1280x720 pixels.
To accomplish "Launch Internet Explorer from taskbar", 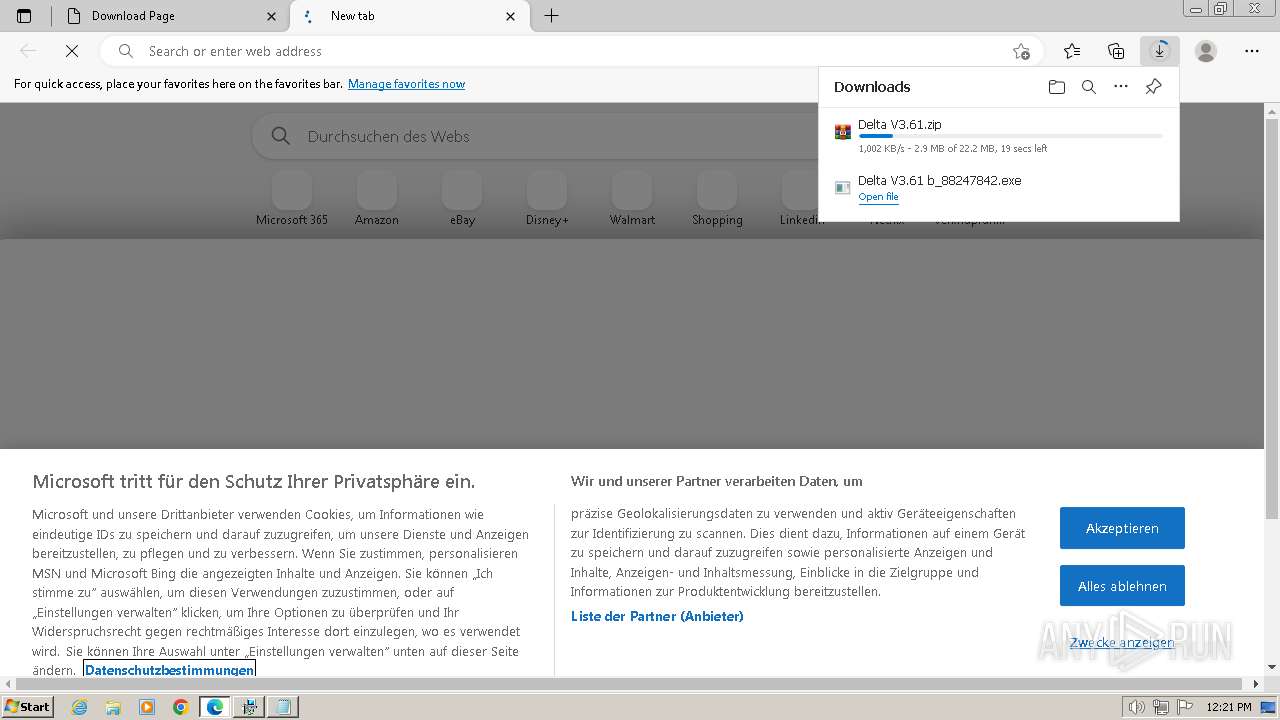I will (80, 707).
